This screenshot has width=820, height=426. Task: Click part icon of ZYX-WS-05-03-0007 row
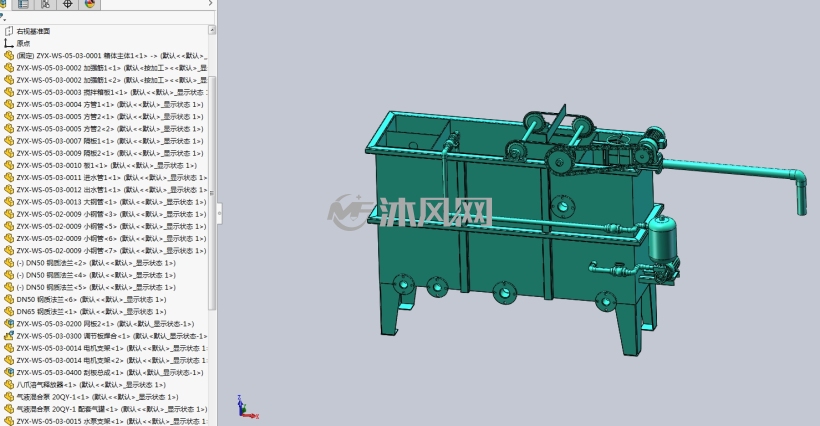(x=9, y=141)
